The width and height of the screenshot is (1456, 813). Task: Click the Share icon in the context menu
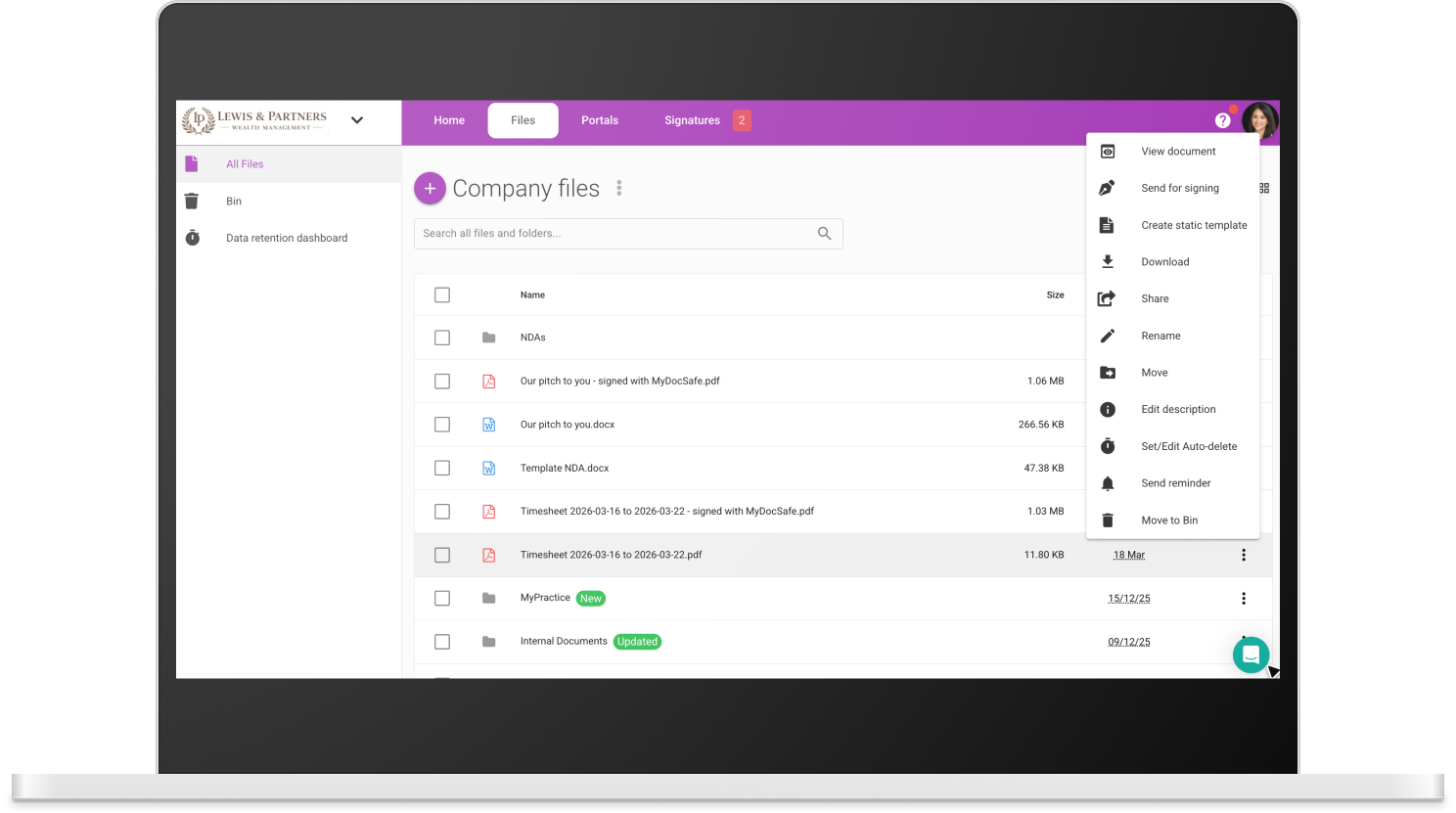pos(1108,298)
